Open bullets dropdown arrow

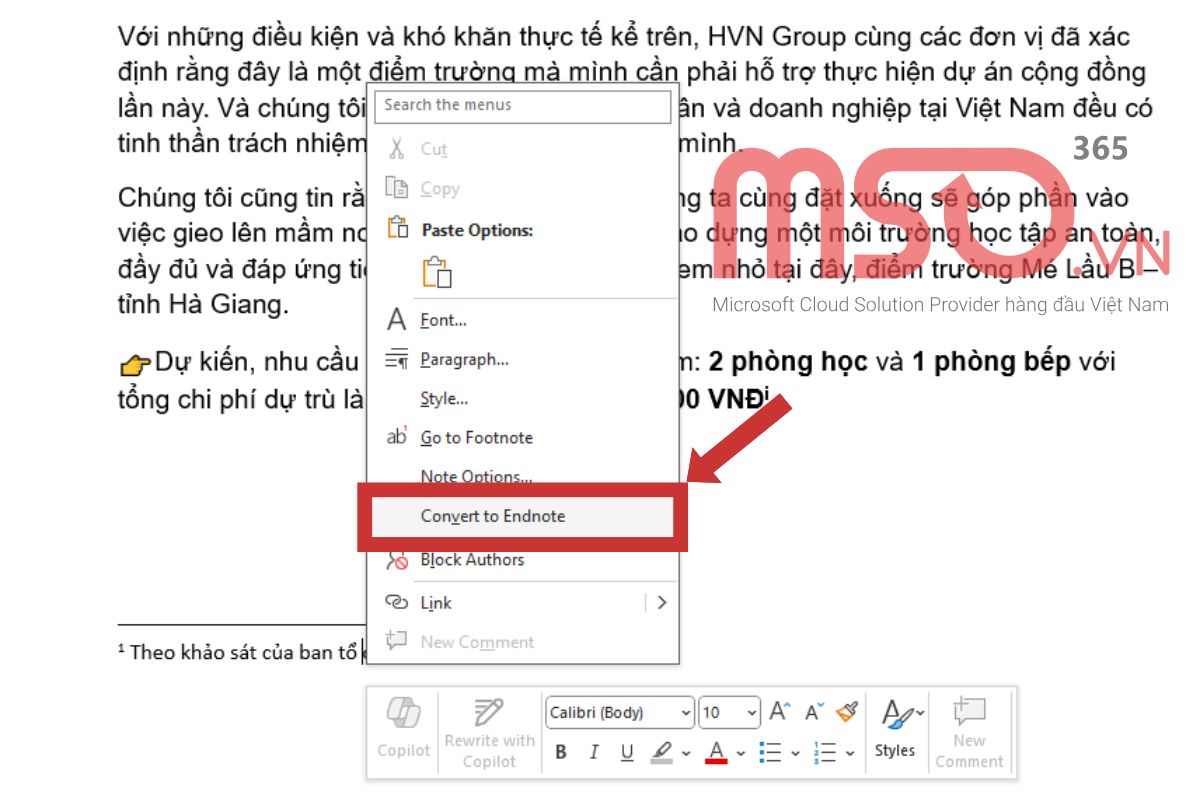click(796, 753)
